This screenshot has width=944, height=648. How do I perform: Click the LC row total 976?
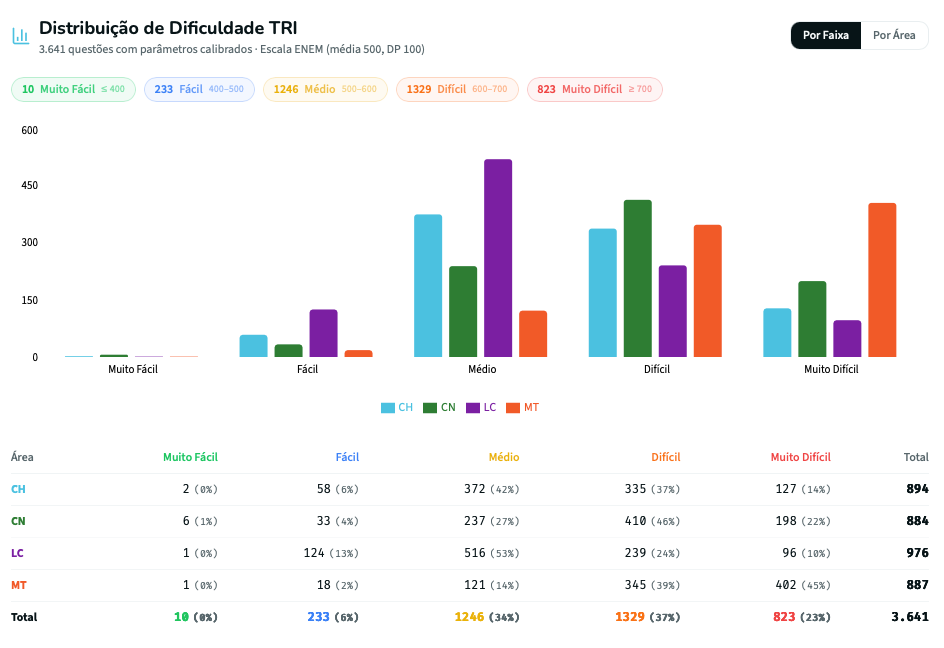[918, 553]
